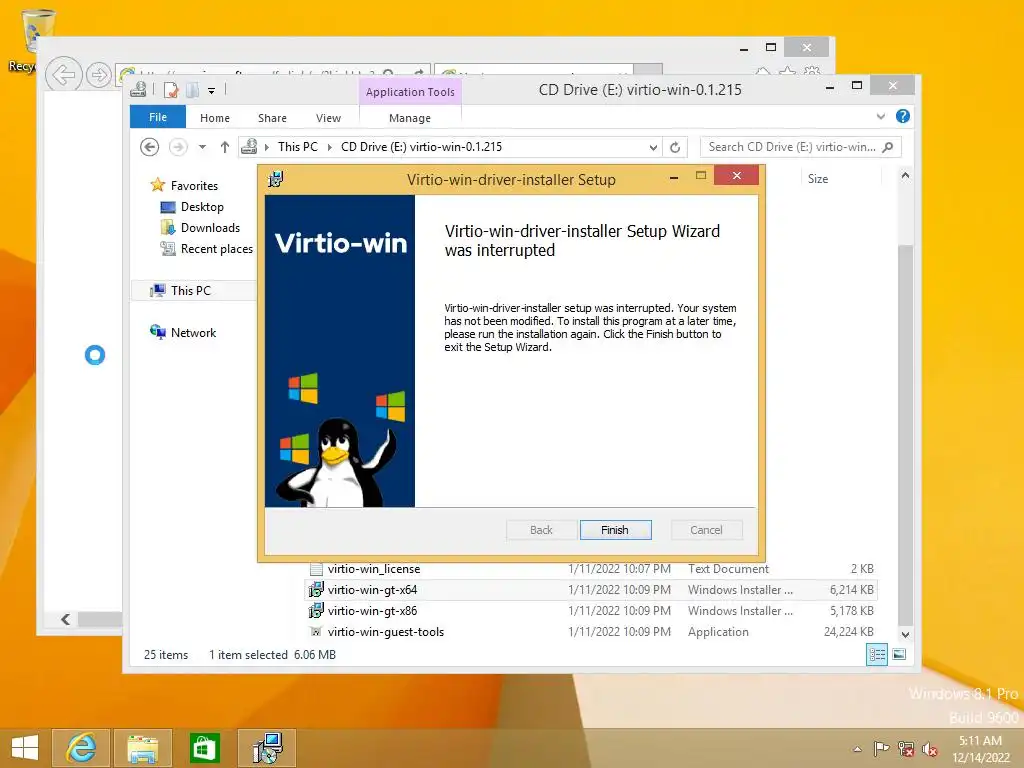Open Windows Store from taskbar

[x=204, y=748]
